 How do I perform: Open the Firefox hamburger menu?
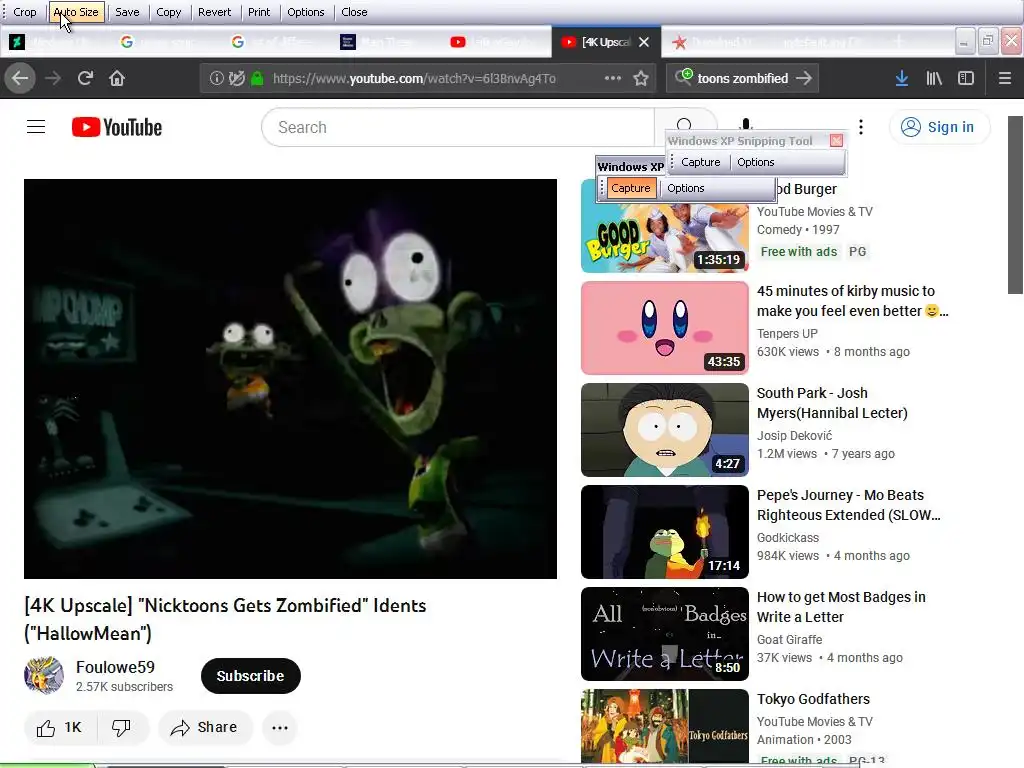point(1005,78)
